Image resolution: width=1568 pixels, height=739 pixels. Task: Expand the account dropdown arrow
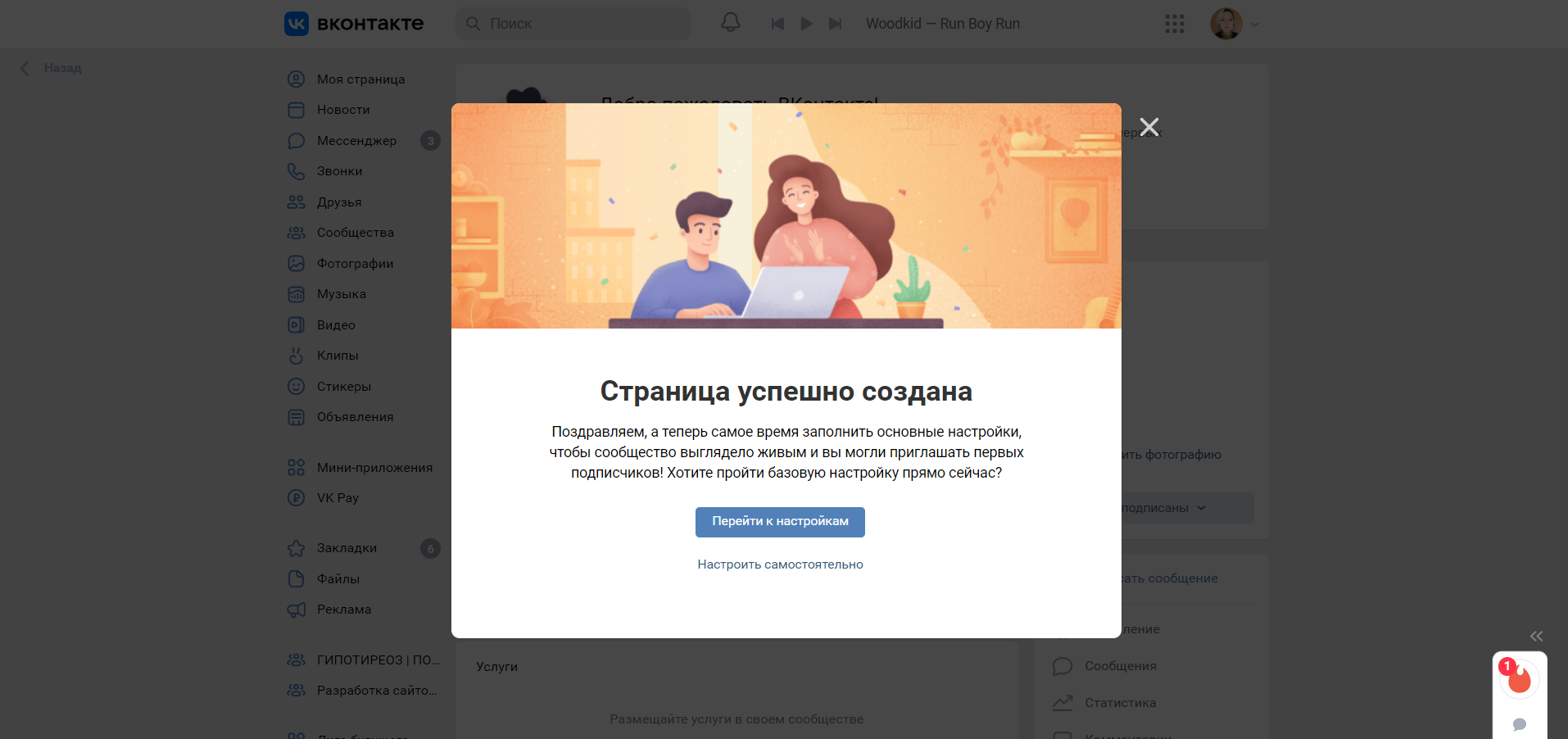coord(1254,25)
